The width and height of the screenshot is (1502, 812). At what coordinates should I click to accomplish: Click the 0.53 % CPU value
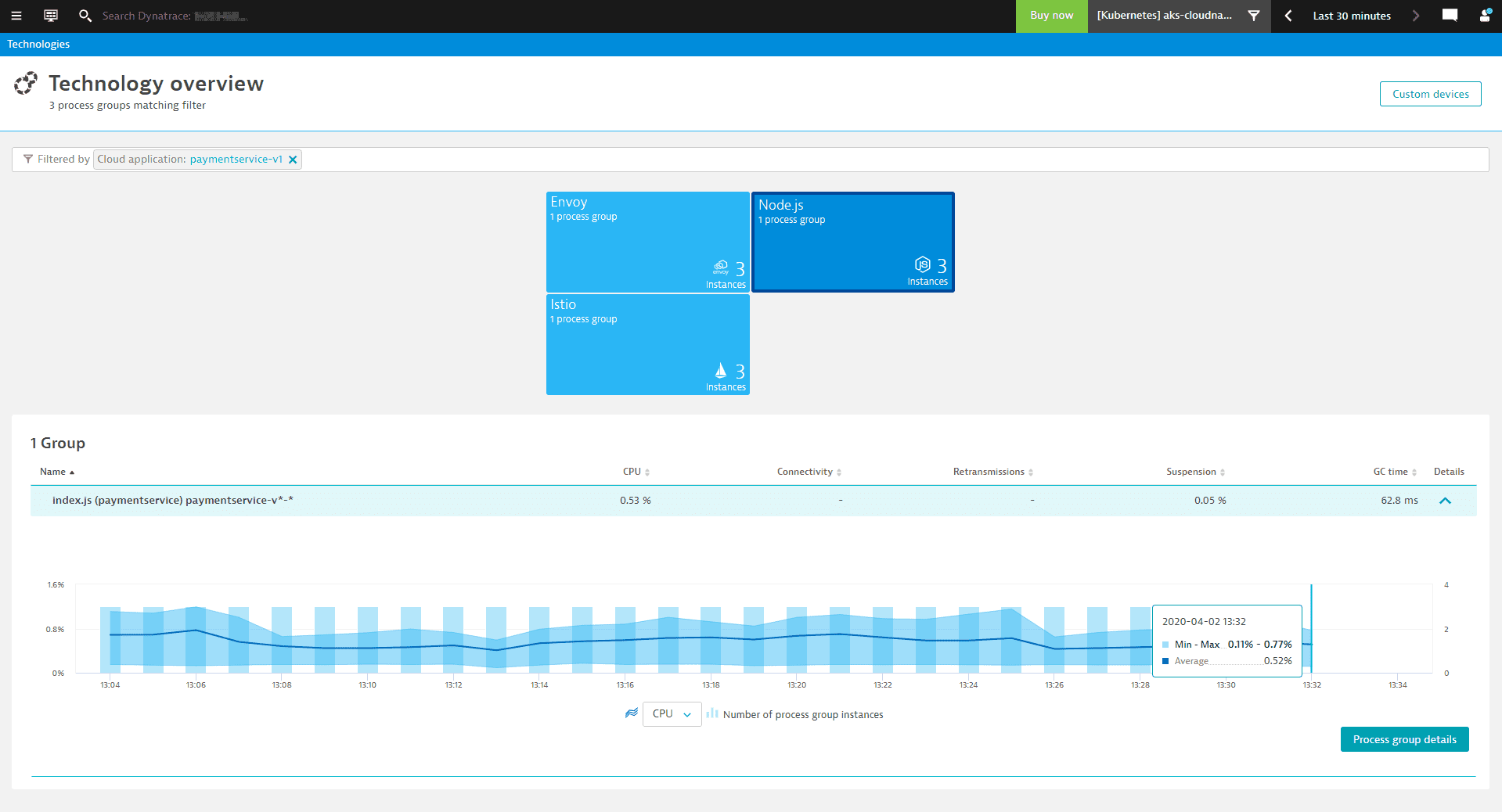[636, 501]
